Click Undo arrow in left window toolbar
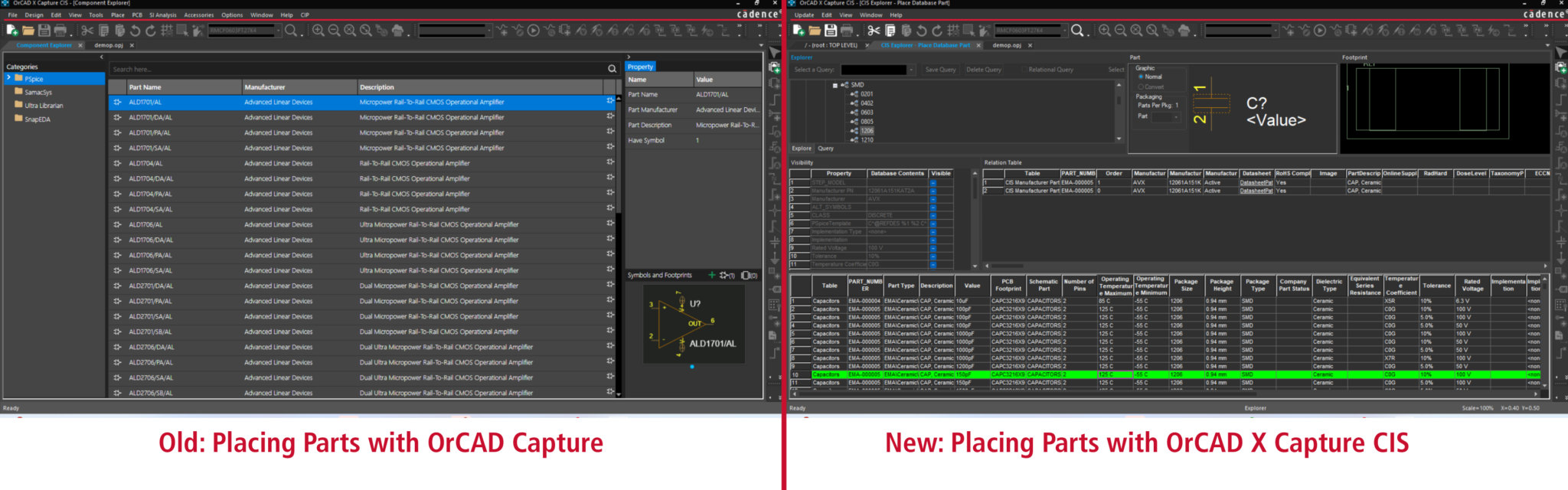Screen dimensions: 1568x490 (x=135, y=31)
